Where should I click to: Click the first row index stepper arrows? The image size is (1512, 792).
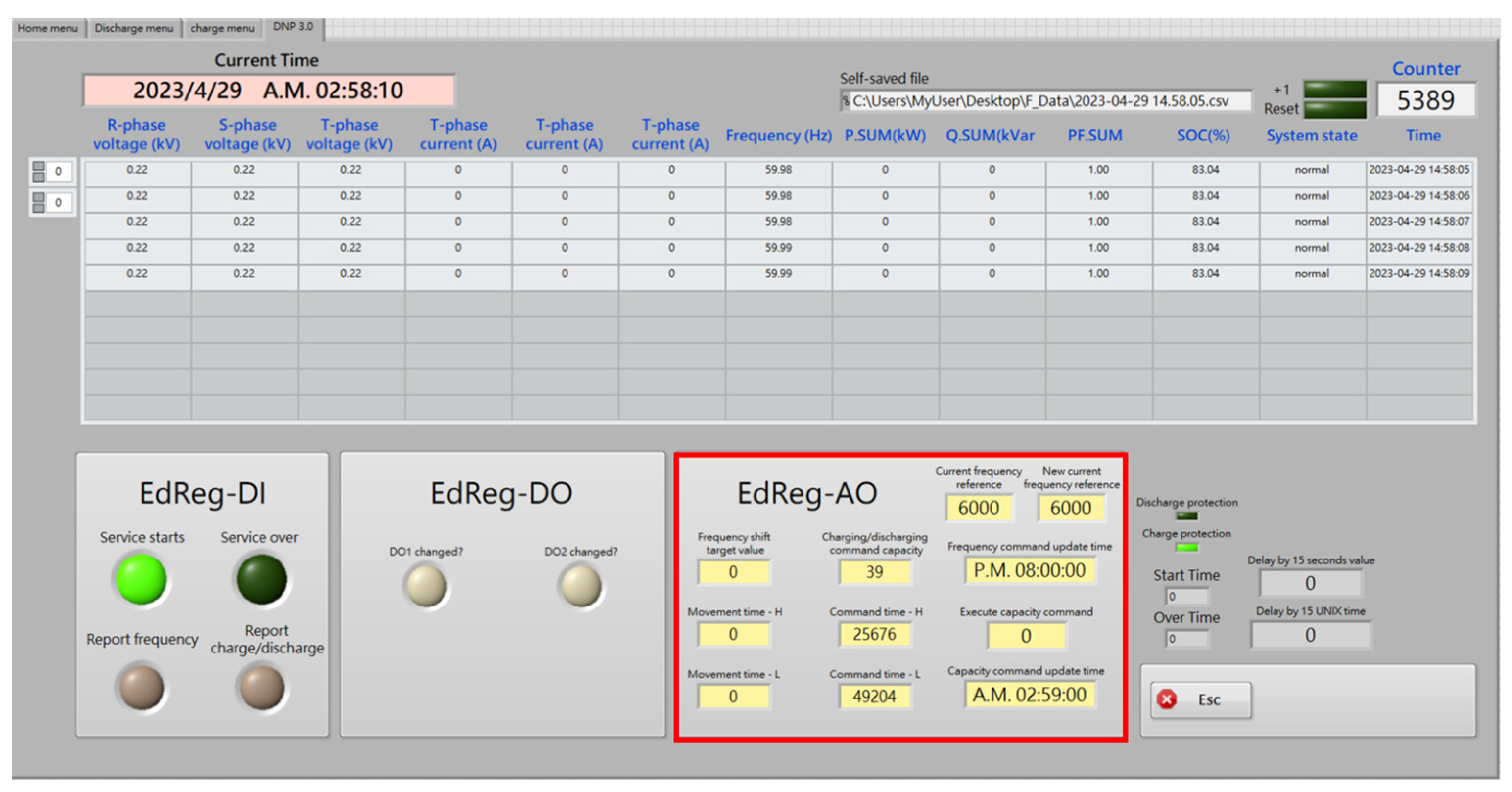pyautogui.click(x=39, y=171)
